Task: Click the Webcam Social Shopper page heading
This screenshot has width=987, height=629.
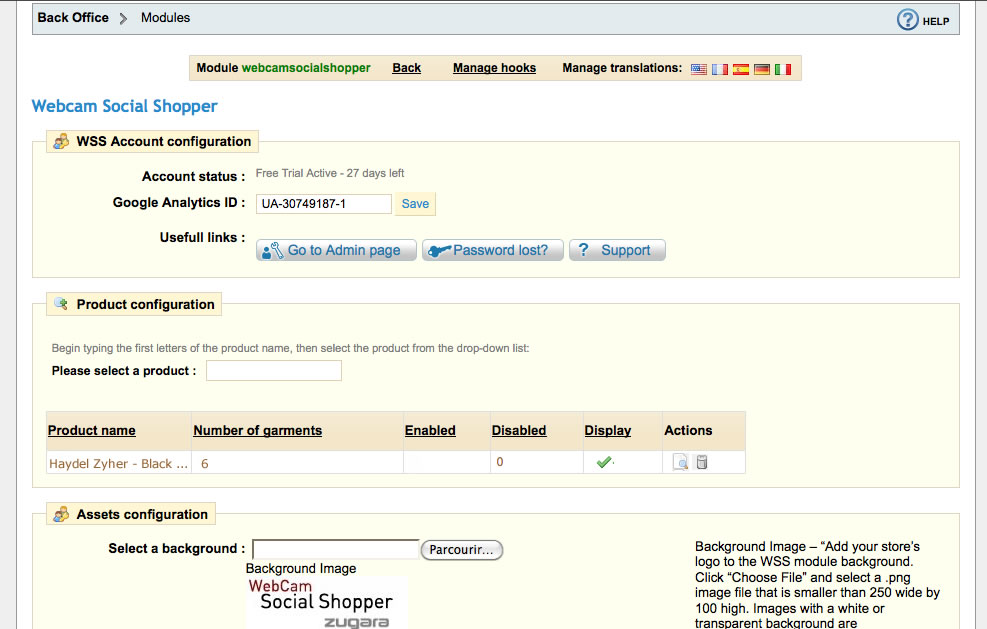Action: click(125, 106)
